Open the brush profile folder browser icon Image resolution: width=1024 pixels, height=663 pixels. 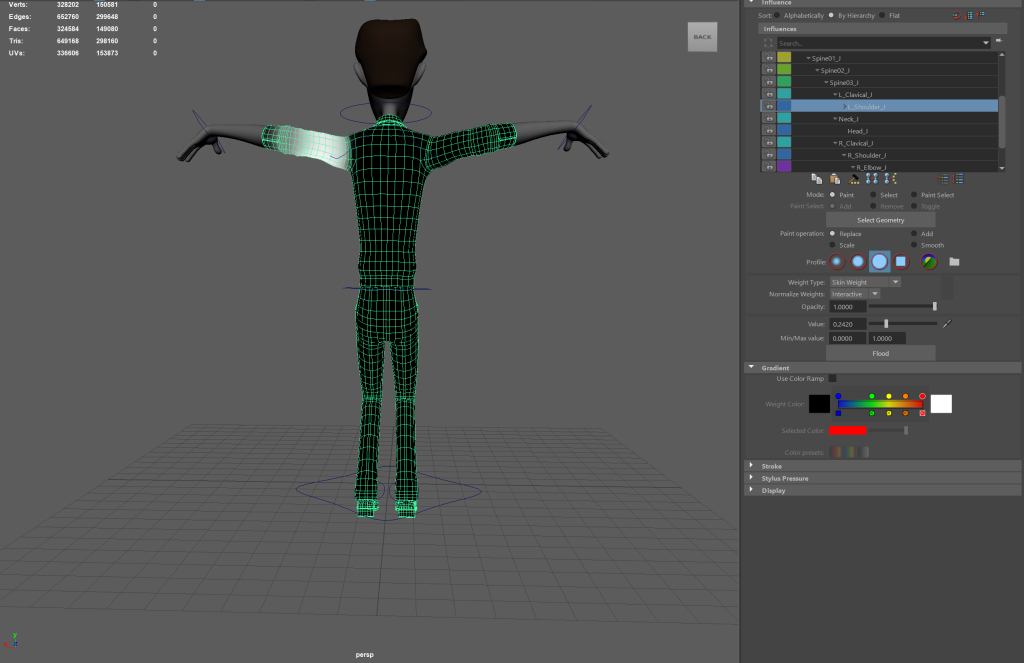(954, 262)
